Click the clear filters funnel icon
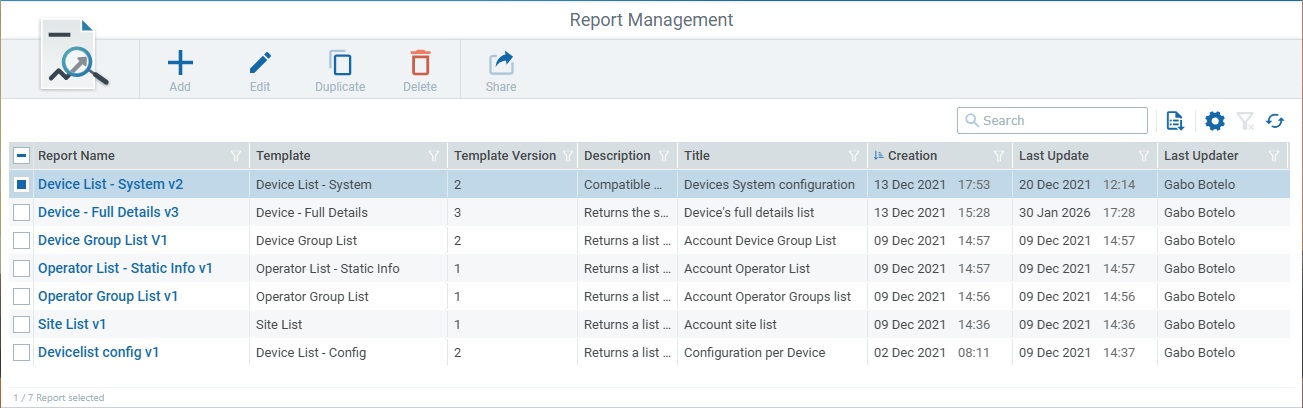Screen dimensions: 1303x408 tap(1245, 121)
